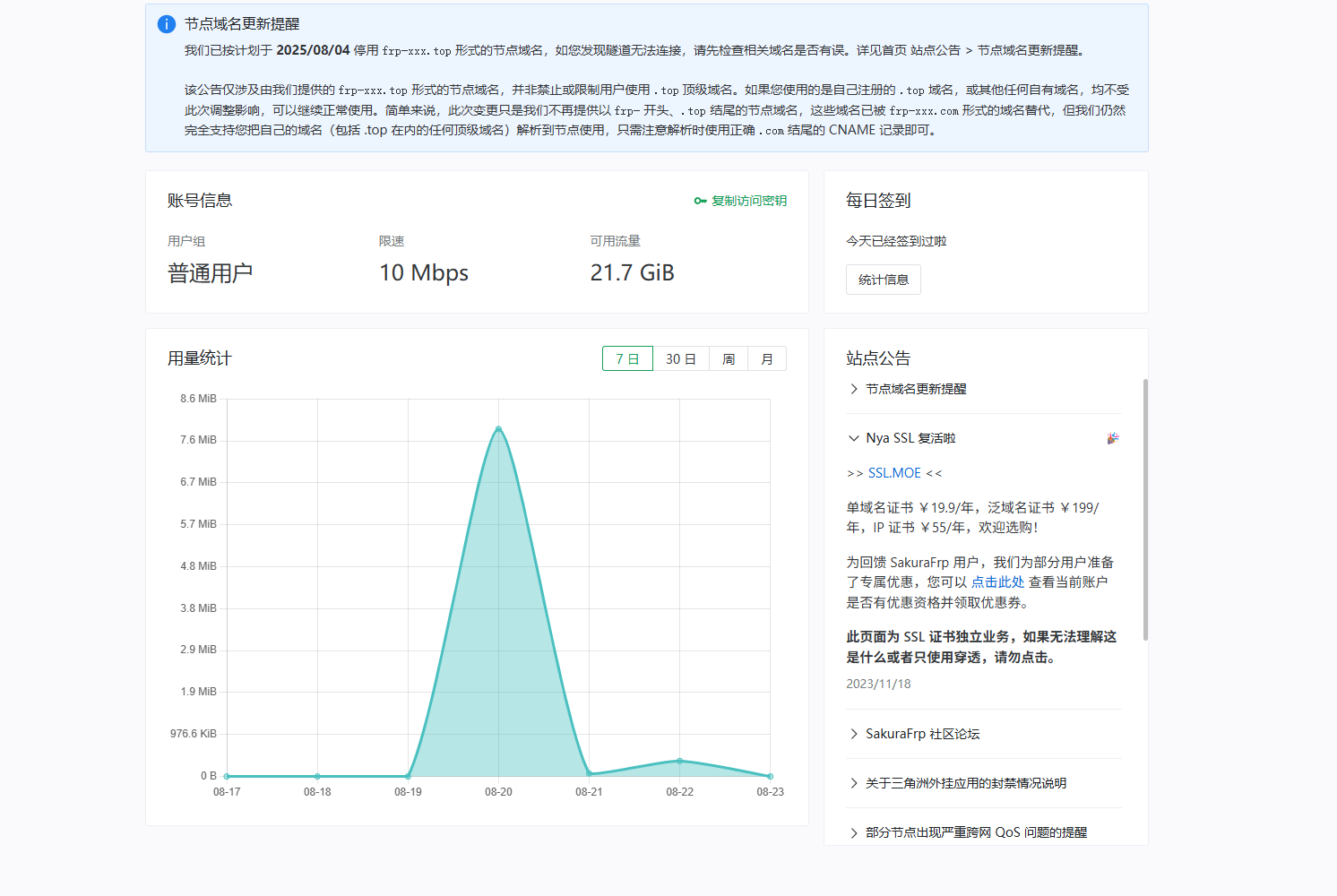Click 点击此处 to check discount eligibility
The width and height of the screenshot is (1337, 896).
point(997,582)
